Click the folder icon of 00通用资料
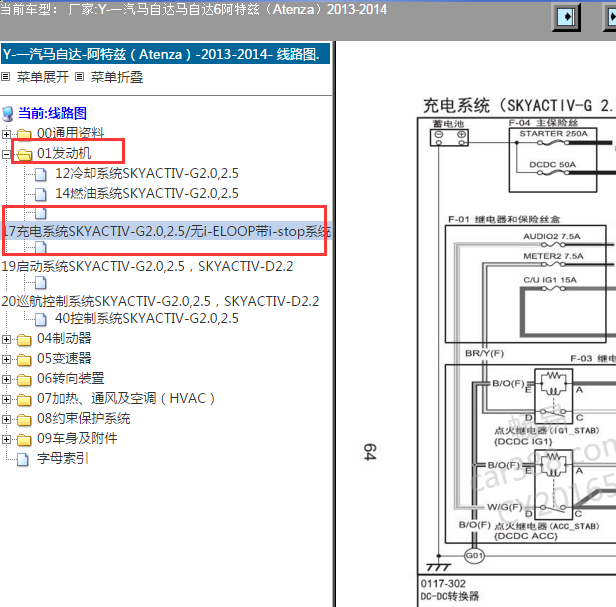Viewport: 616px width, 607px height. coord(24,134)
